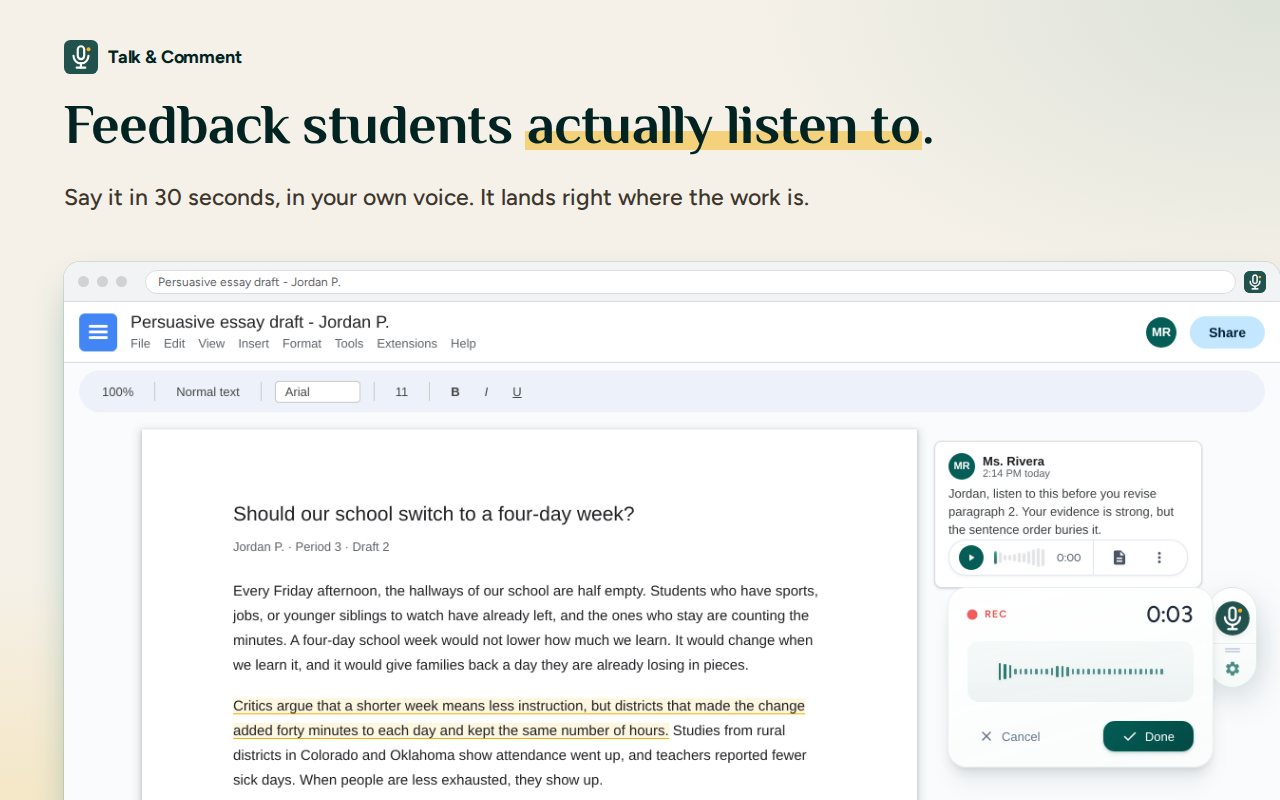1280x800 pixels.
Task: Open the File menu
Action: [x=140, y=343]
